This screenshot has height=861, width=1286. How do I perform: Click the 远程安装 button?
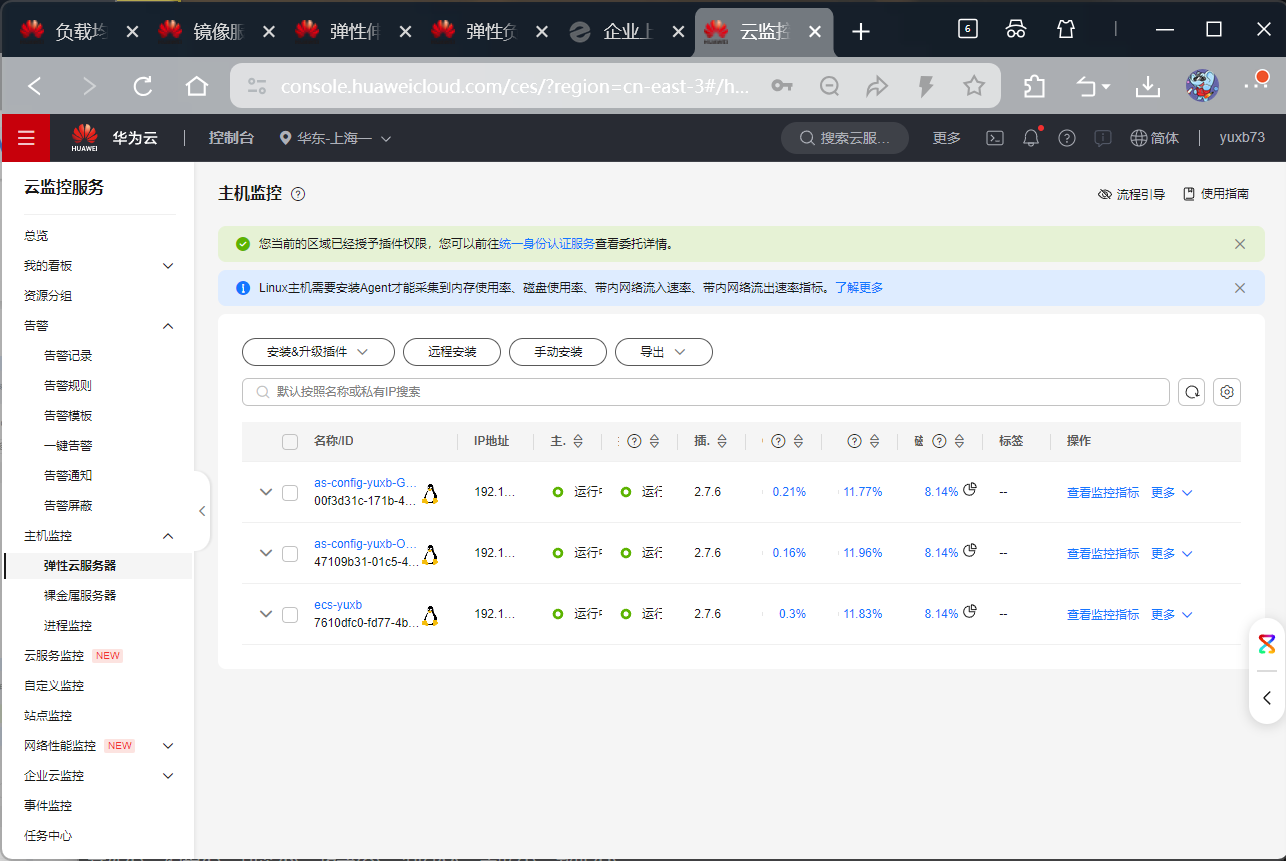[452, 352]
